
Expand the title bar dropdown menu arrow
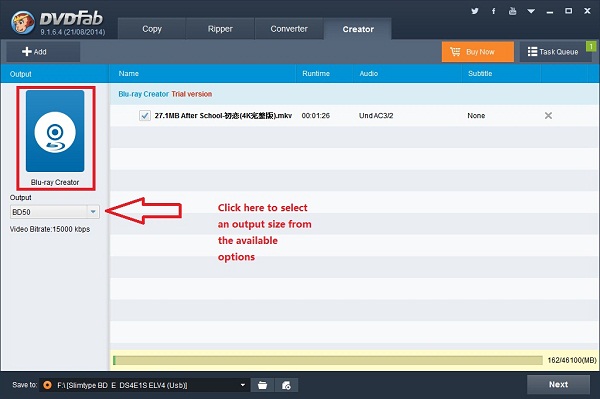[x=531, y=11]
